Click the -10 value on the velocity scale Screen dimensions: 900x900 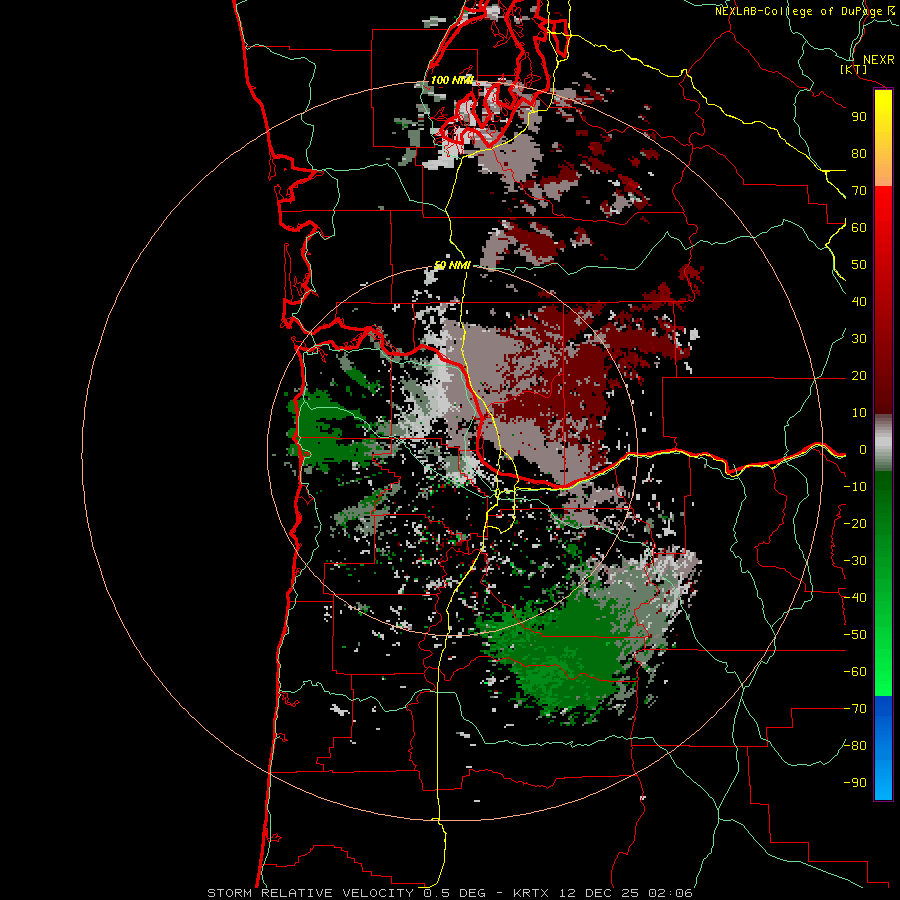855,487
